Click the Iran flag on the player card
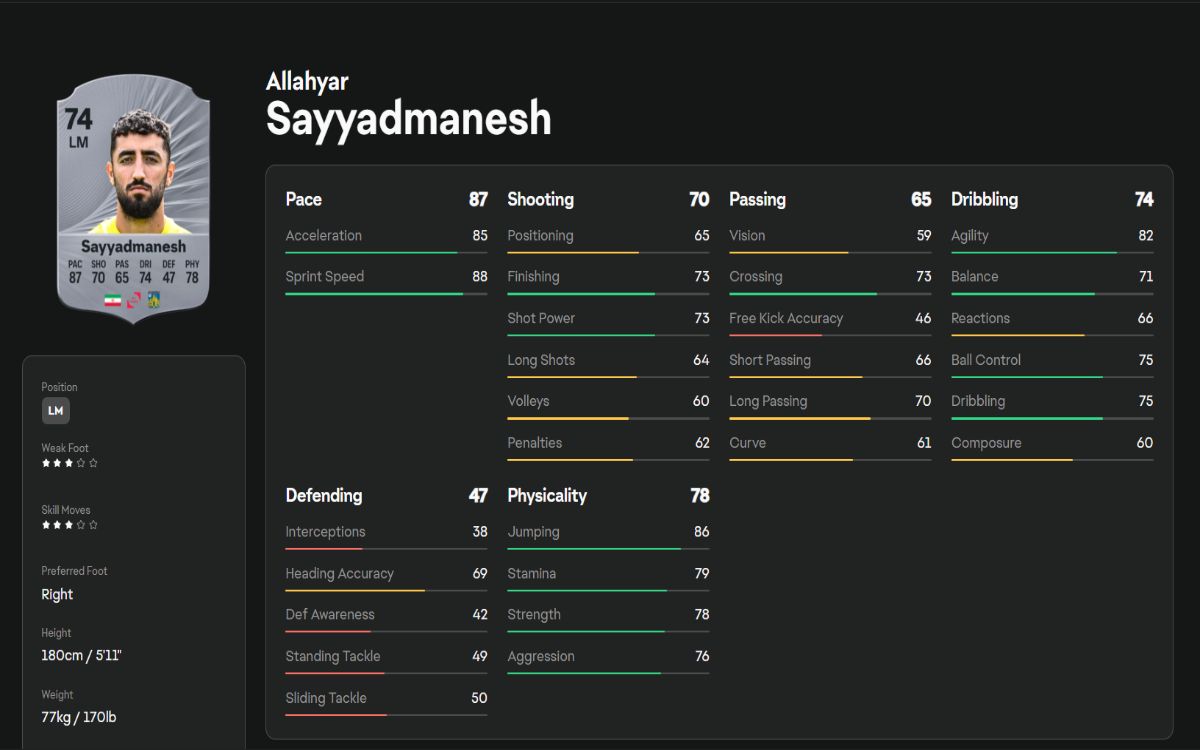The width and height of the screenshot is (1200, 750). click(112, 300)
